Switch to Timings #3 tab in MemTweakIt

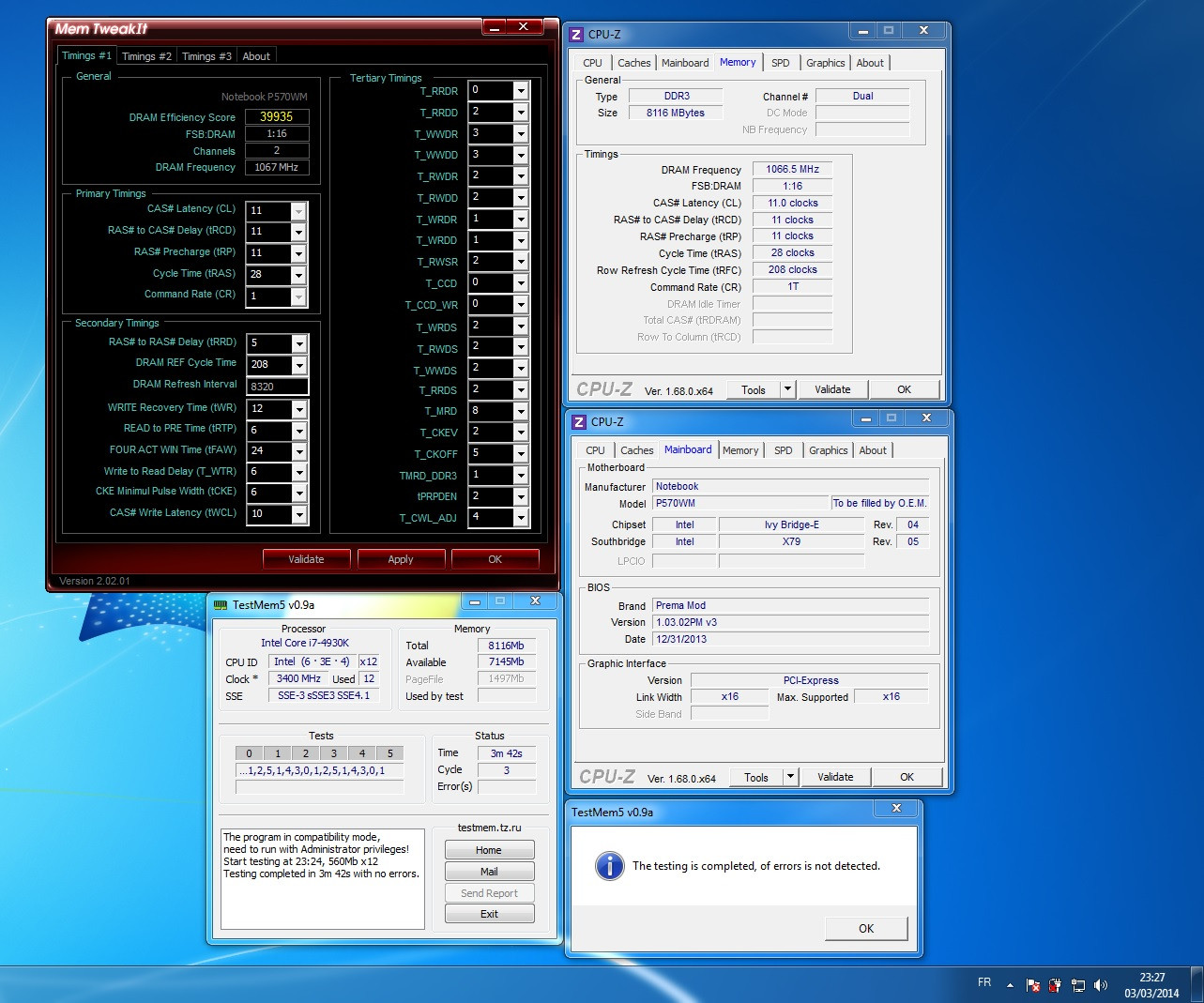[x=206, y=56]
